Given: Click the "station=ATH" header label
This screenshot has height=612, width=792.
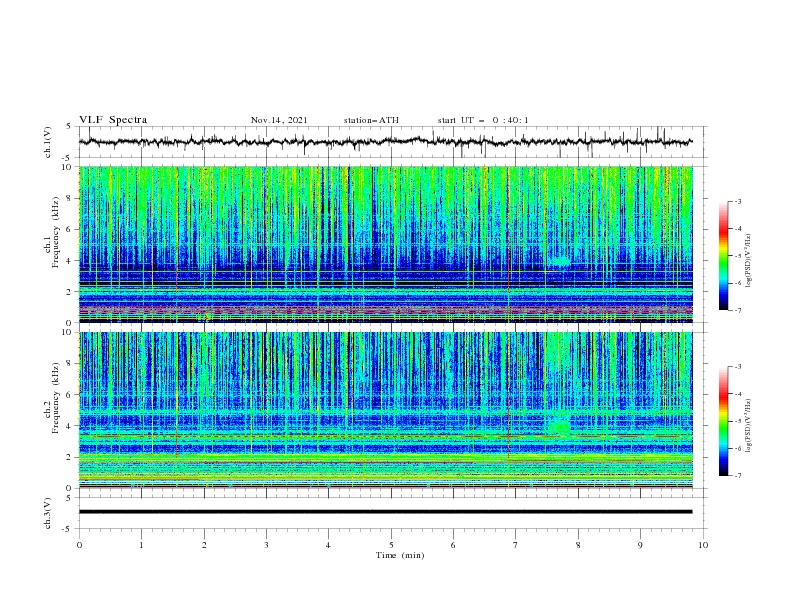Looking at the screenshot, I should pos(371,120).
